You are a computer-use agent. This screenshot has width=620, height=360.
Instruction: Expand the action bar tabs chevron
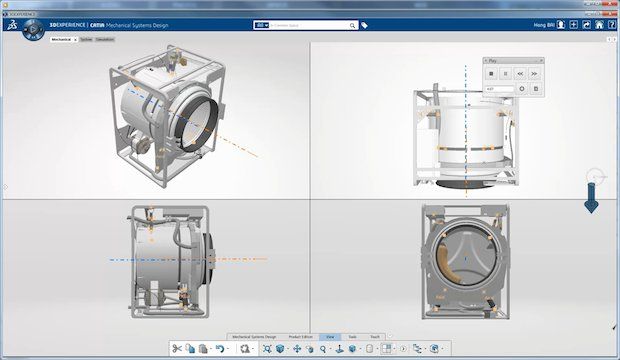[x=390, y=336]
